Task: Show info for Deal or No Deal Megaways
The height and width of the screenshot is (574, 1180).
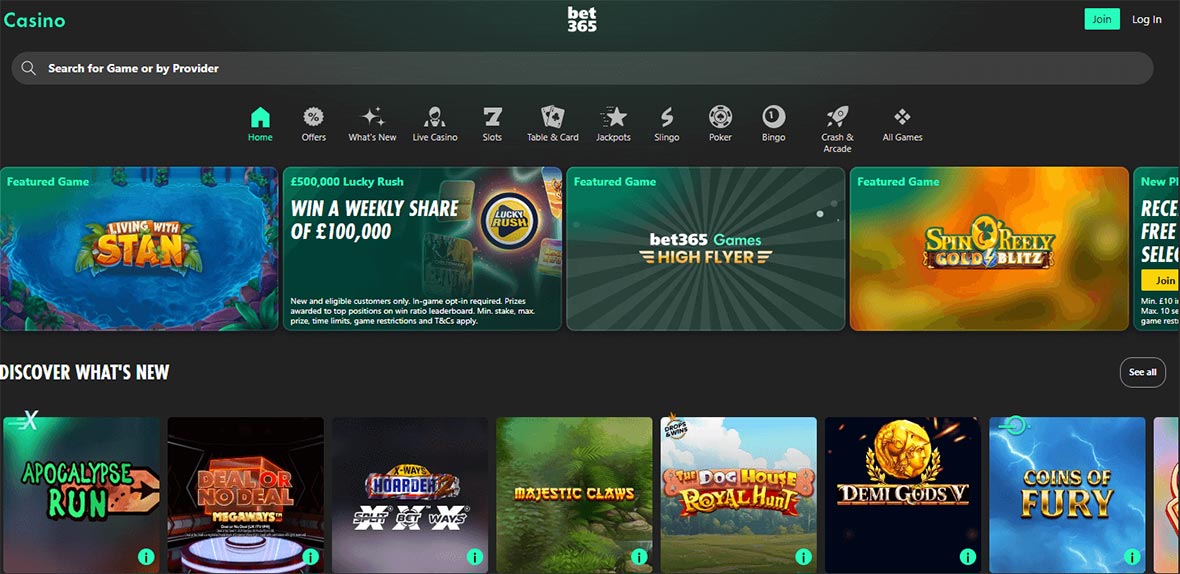Action: point(310,557)
